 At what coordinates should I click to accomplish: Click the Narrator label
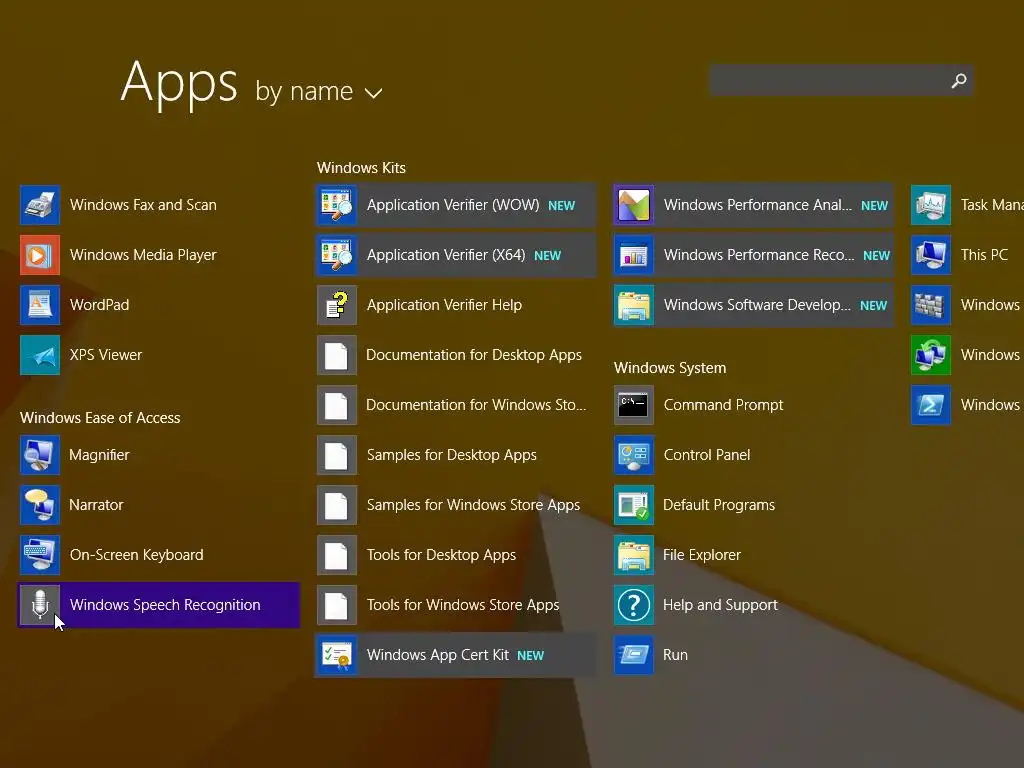[96, 505]
